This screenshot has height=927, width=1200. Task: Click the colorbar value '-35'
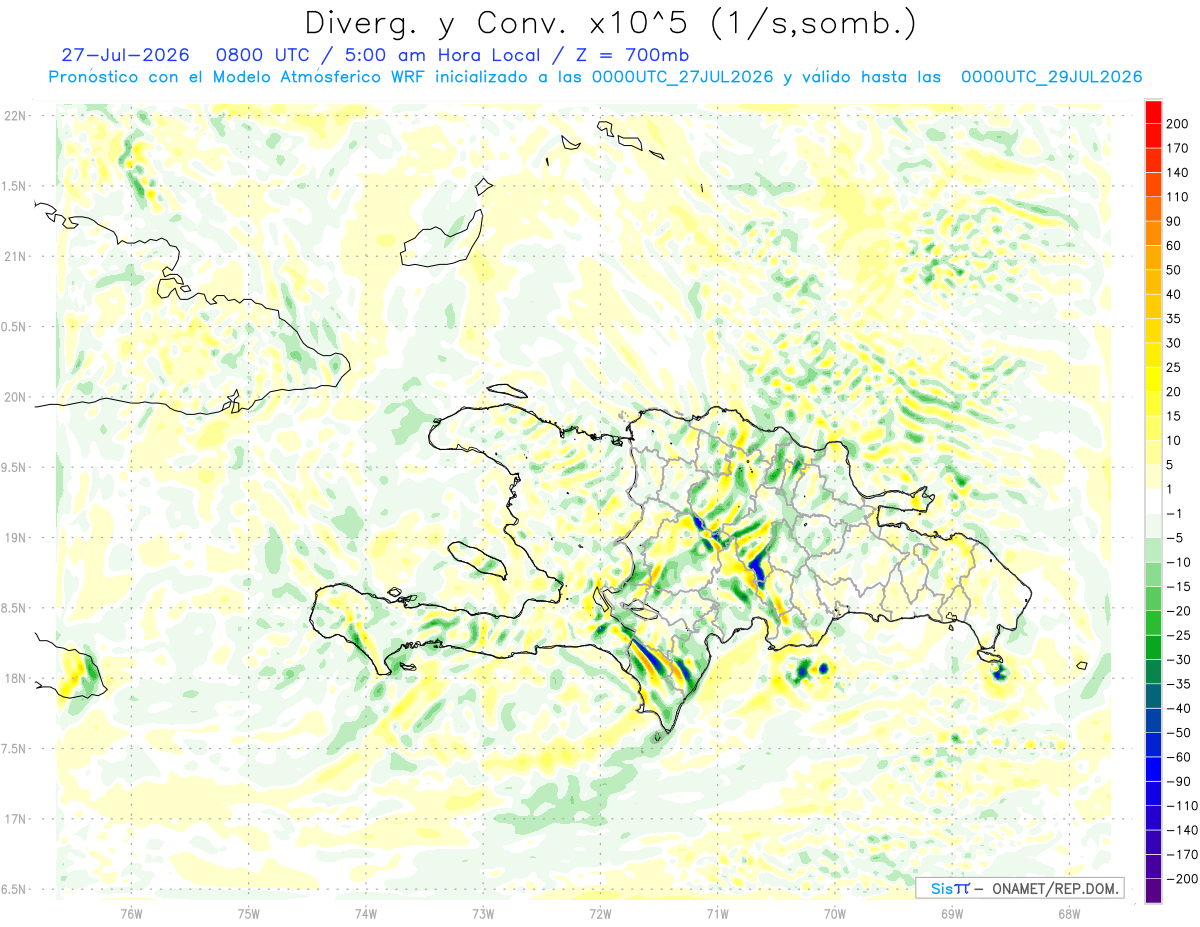1179,684
